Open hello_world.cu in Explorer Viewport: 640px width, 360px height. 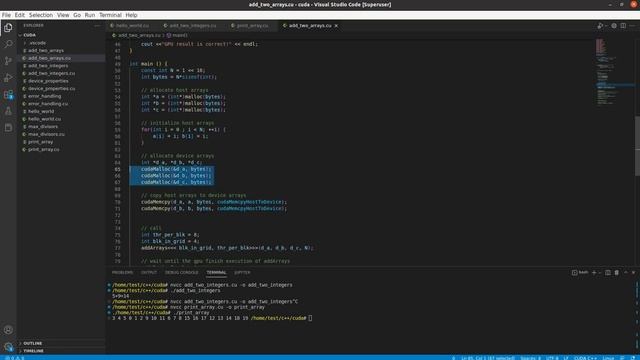(44, 119)
